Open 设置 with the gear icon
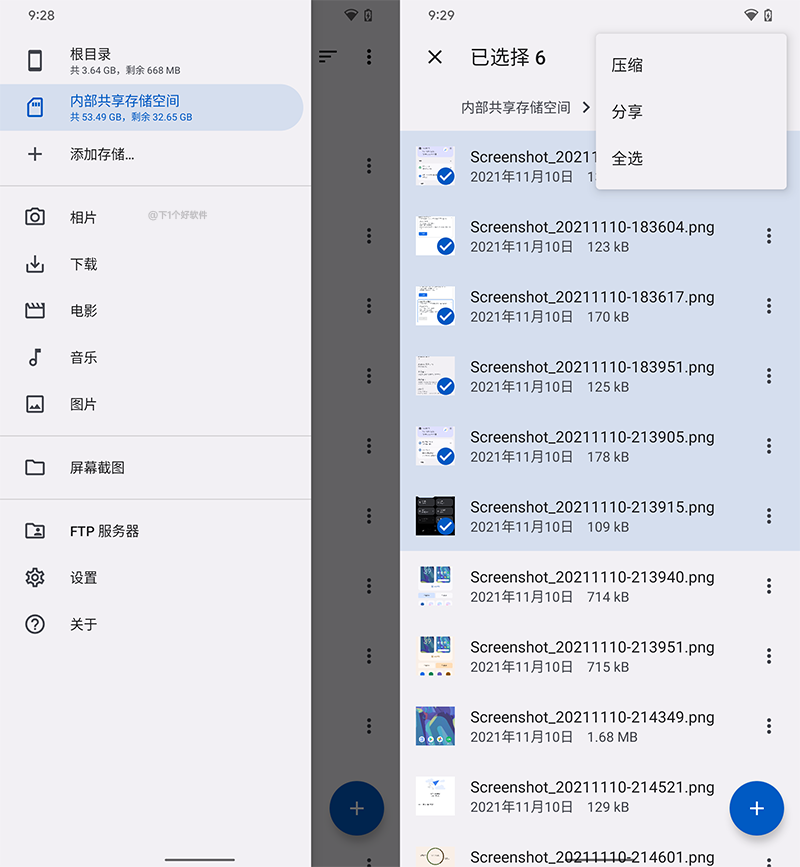 tap(35, 577)
